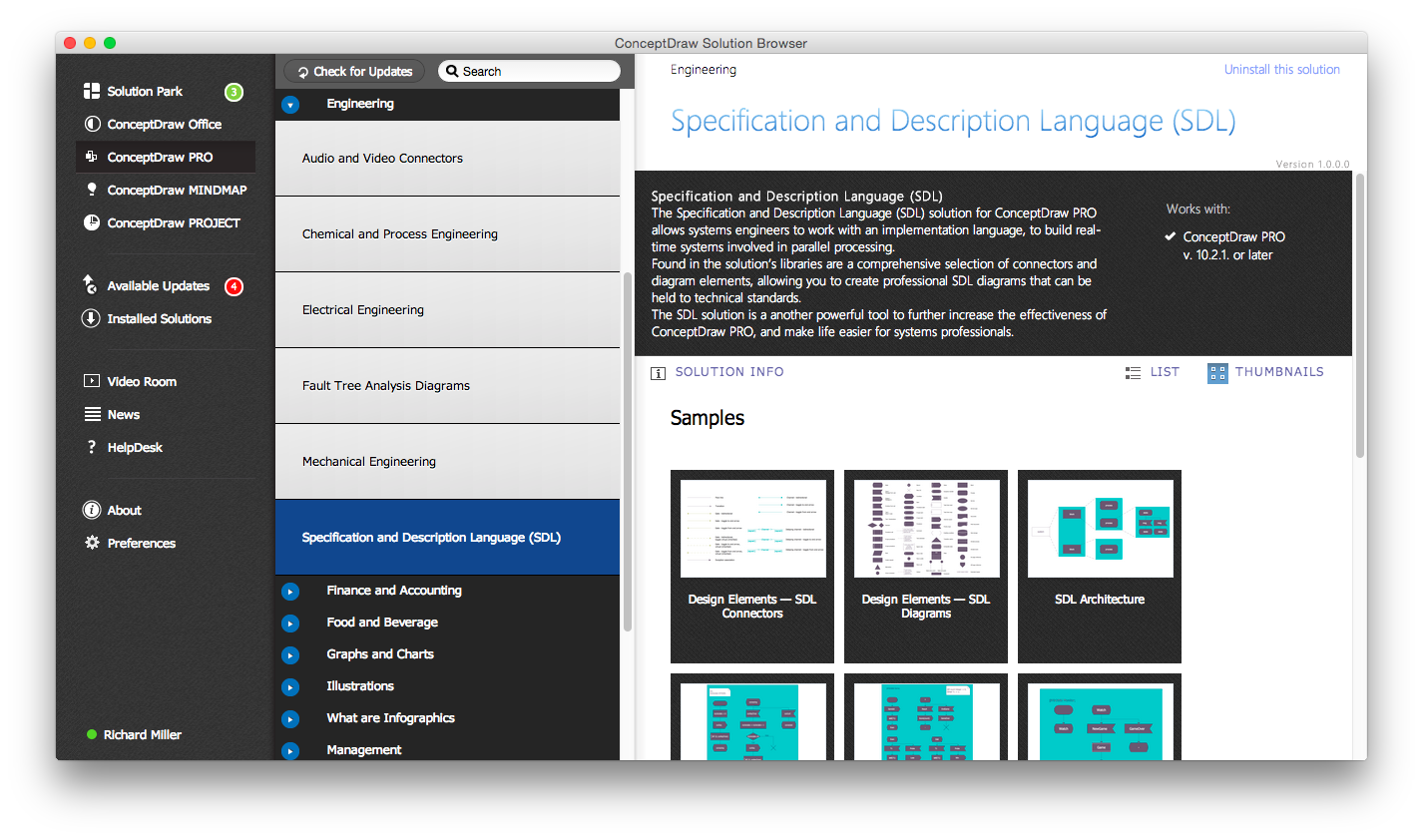Viewport: 1423px width, 840px height.
Task: Click Richard Miller's green status dot
Action: (x=92, y=734)
